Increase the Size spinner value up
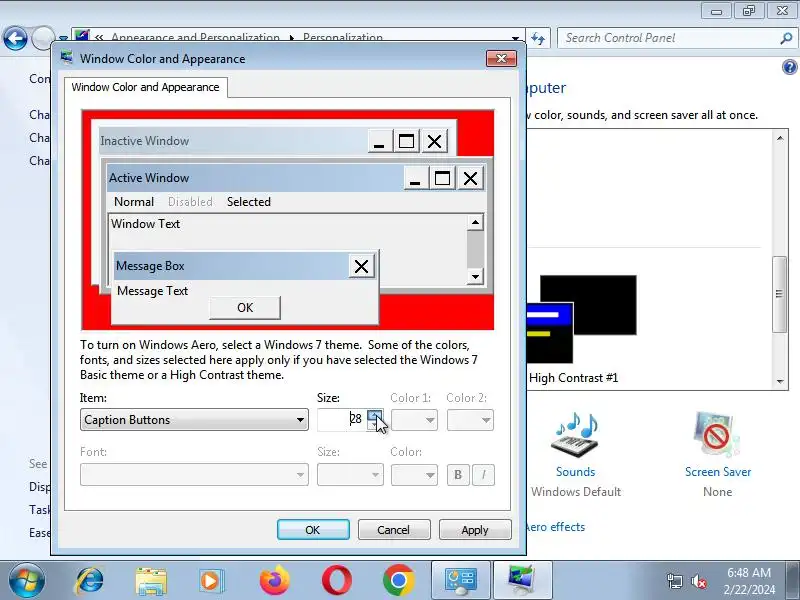 click(x=375, y=414)
